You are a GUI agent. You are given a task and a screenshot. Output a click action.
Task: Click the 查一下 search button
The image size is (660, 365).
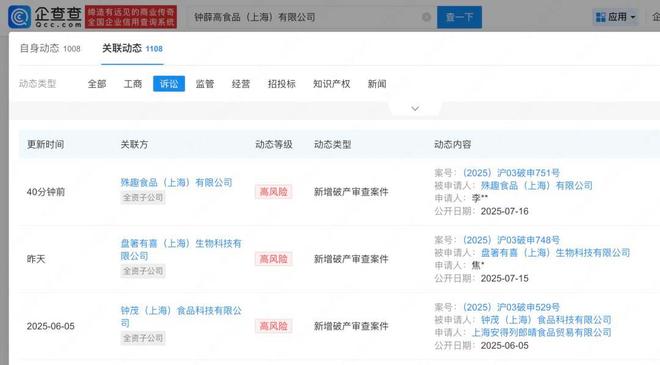click(x=459, y=17)
